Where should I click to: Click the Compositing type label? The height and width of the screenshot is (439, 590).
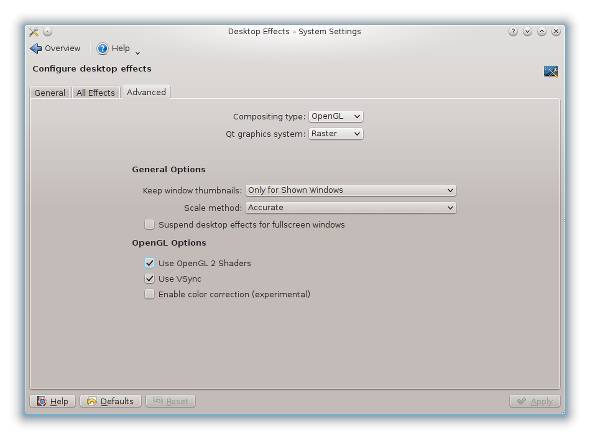tap(269, 117)
